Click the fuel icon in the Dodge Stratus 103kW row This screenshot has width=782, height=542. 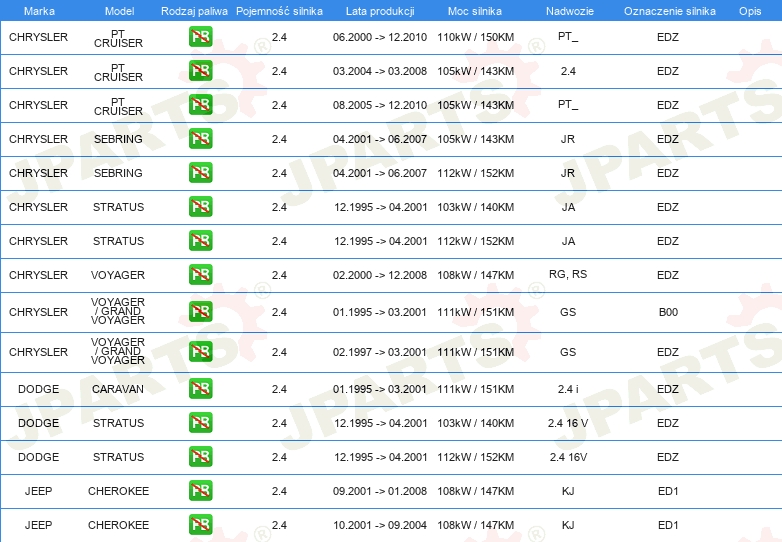(200, 422)
